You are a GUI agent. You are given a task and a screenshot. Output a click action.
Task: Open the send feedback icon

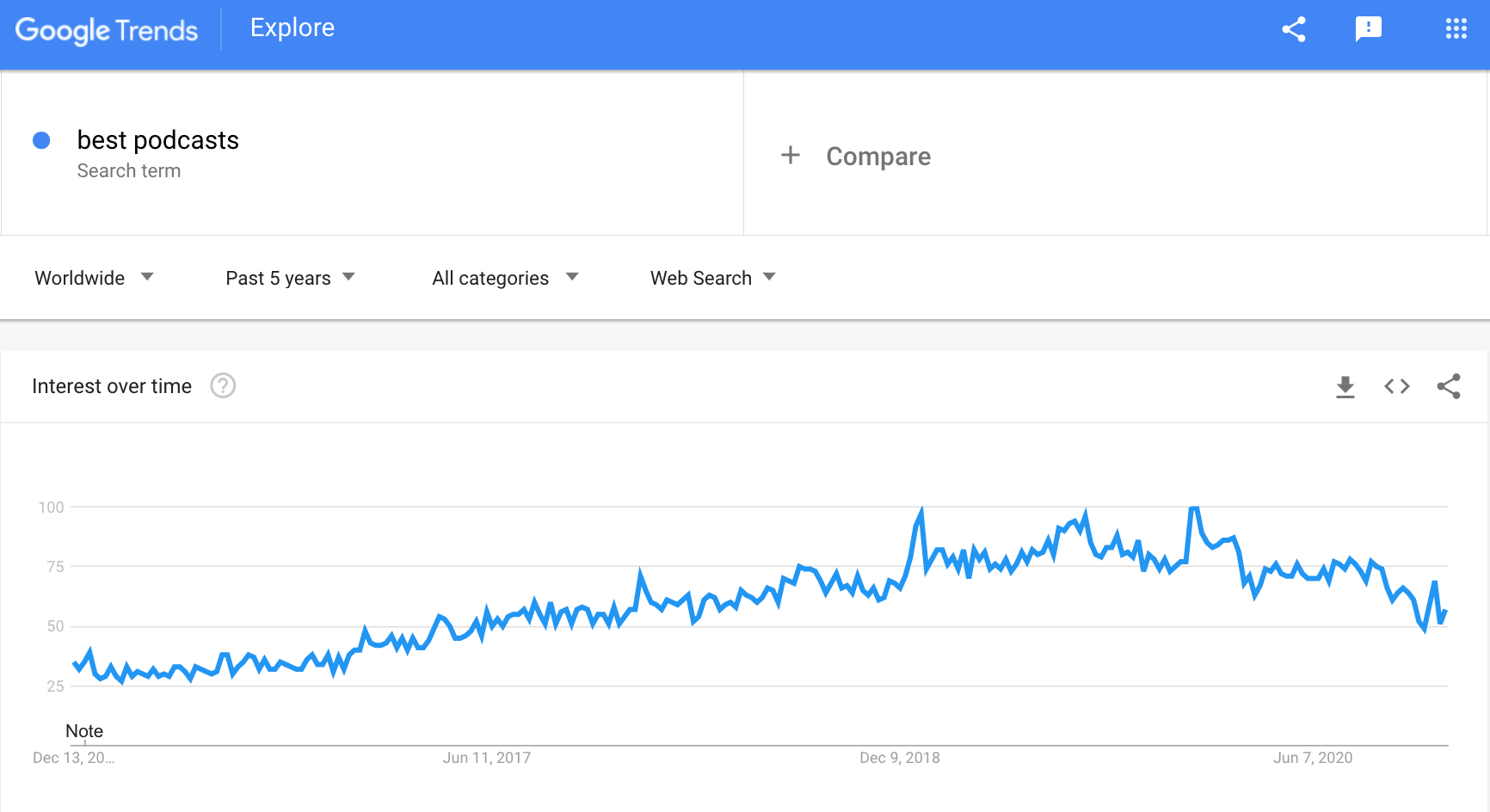pos(1368,29)
